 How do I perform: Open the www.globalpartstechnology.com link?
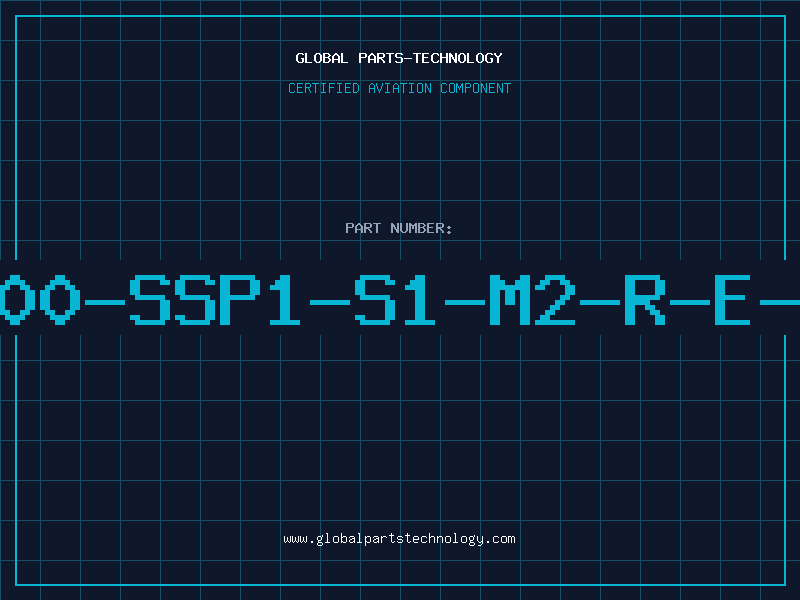(x=399, y=539)
